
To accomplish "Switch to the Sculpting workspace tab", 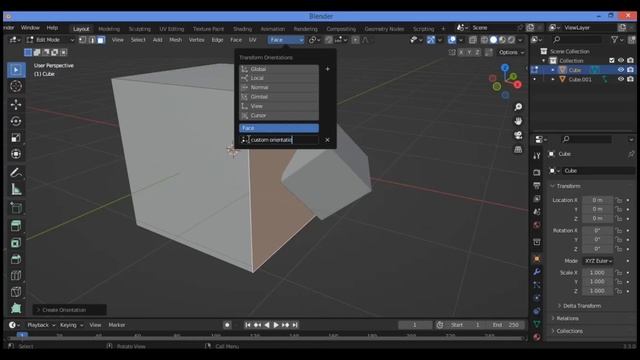I will click(x=140, y=29).
